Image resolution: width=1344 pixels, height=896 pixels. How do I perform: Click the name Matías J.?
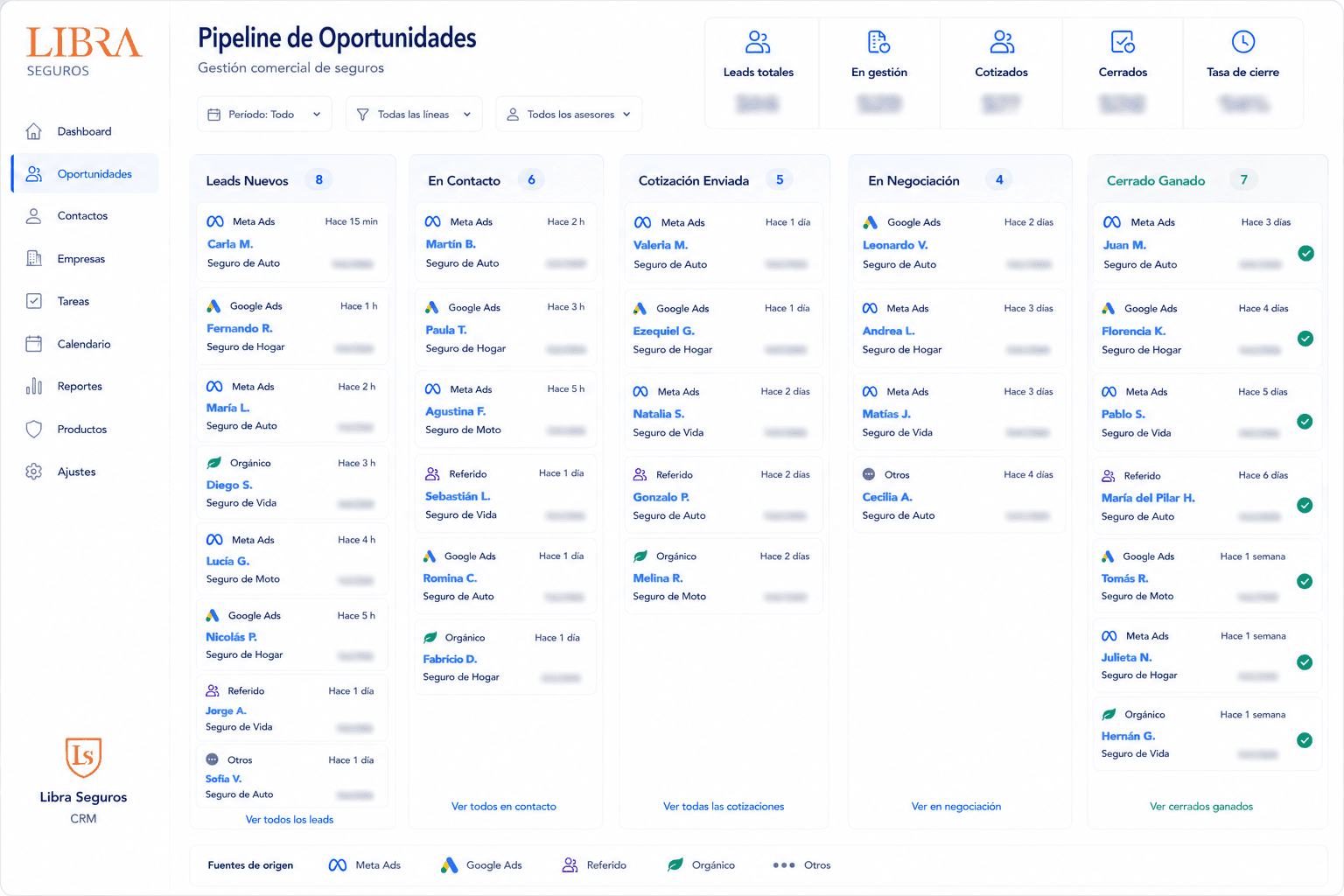tap(886, 414)
